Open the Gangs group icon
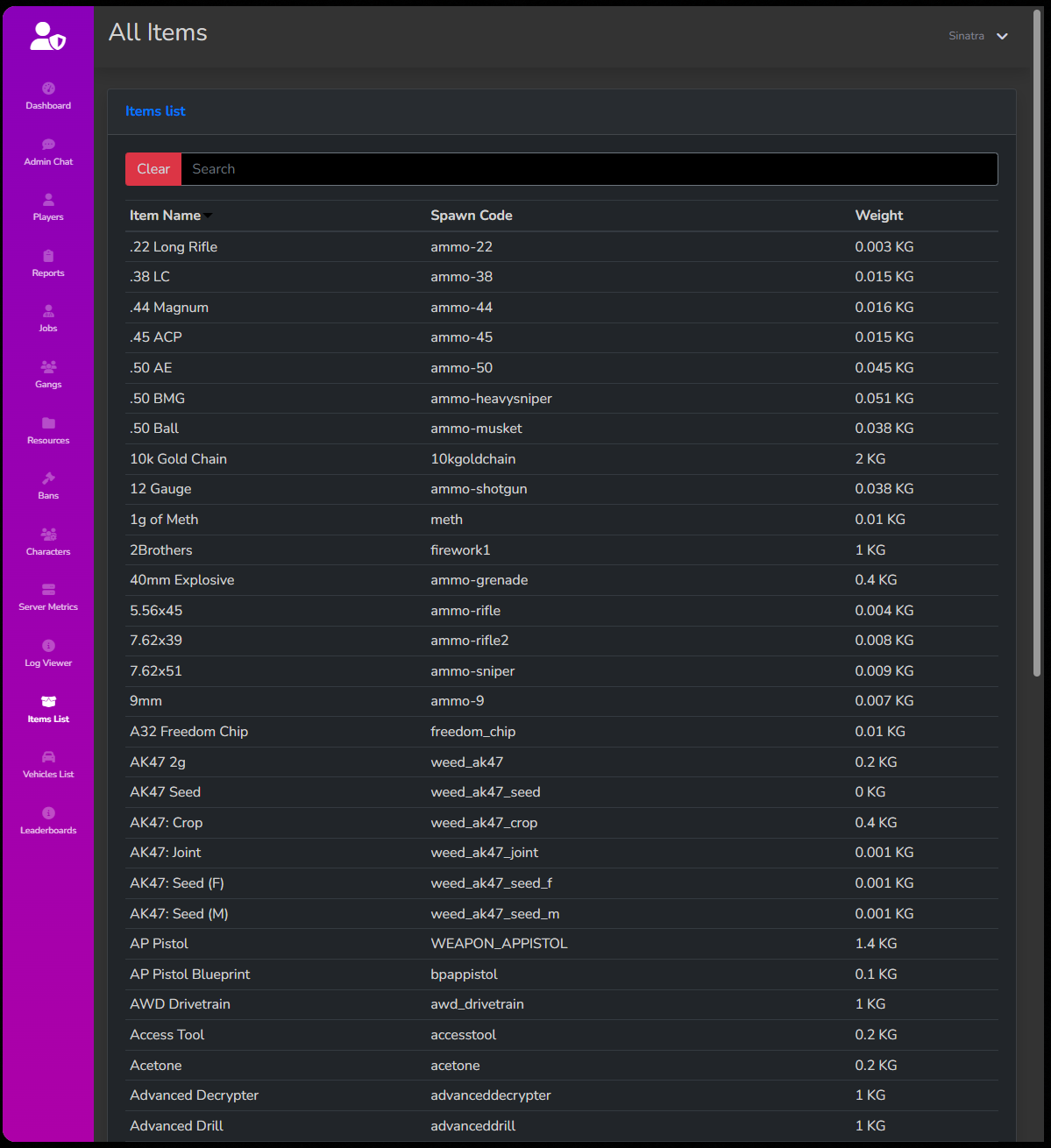 coord(48,367)
